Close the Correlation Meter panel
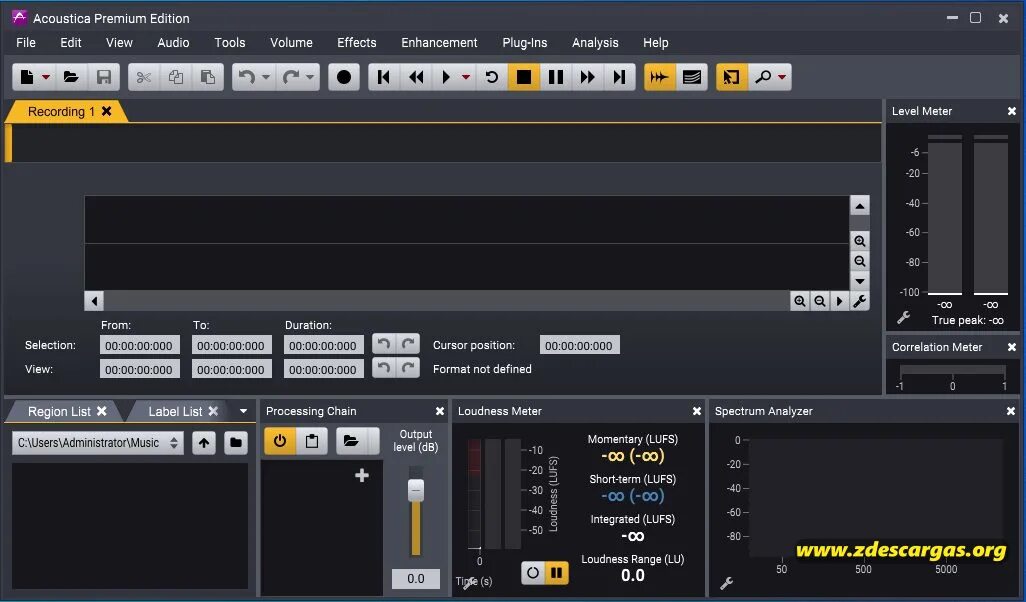 (1012, 347)
